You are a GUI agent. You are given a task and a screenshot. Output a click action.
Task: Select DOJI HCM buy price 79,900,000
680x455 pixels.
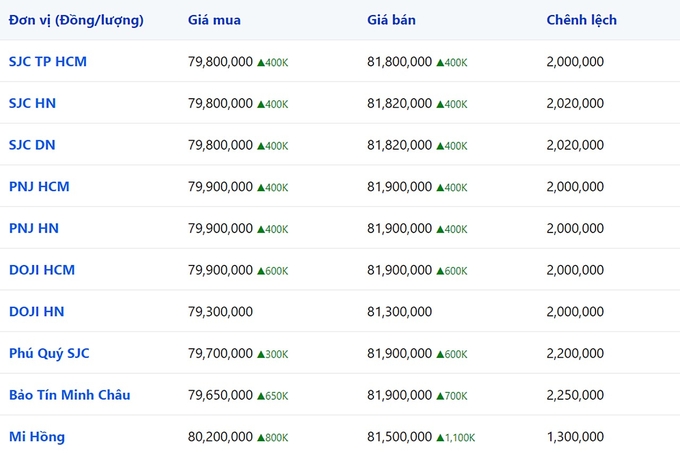coord(220,270)
